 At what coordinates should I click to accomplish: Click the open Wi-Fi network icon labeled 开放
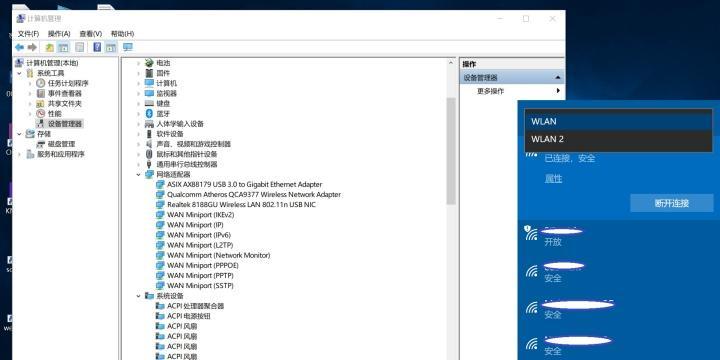(531, 234)
